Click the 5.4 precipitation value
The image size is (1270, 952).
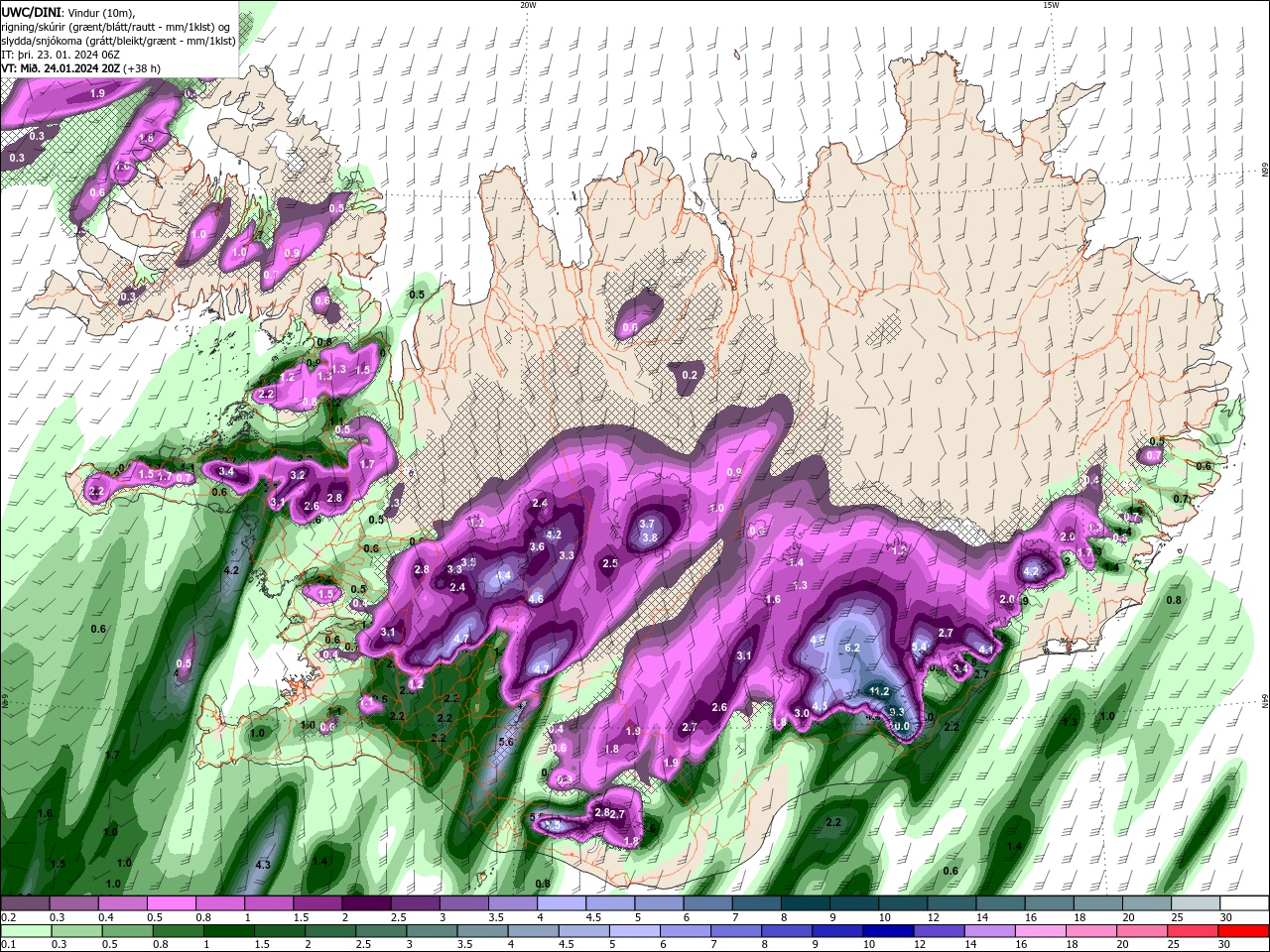coord(919,647)
